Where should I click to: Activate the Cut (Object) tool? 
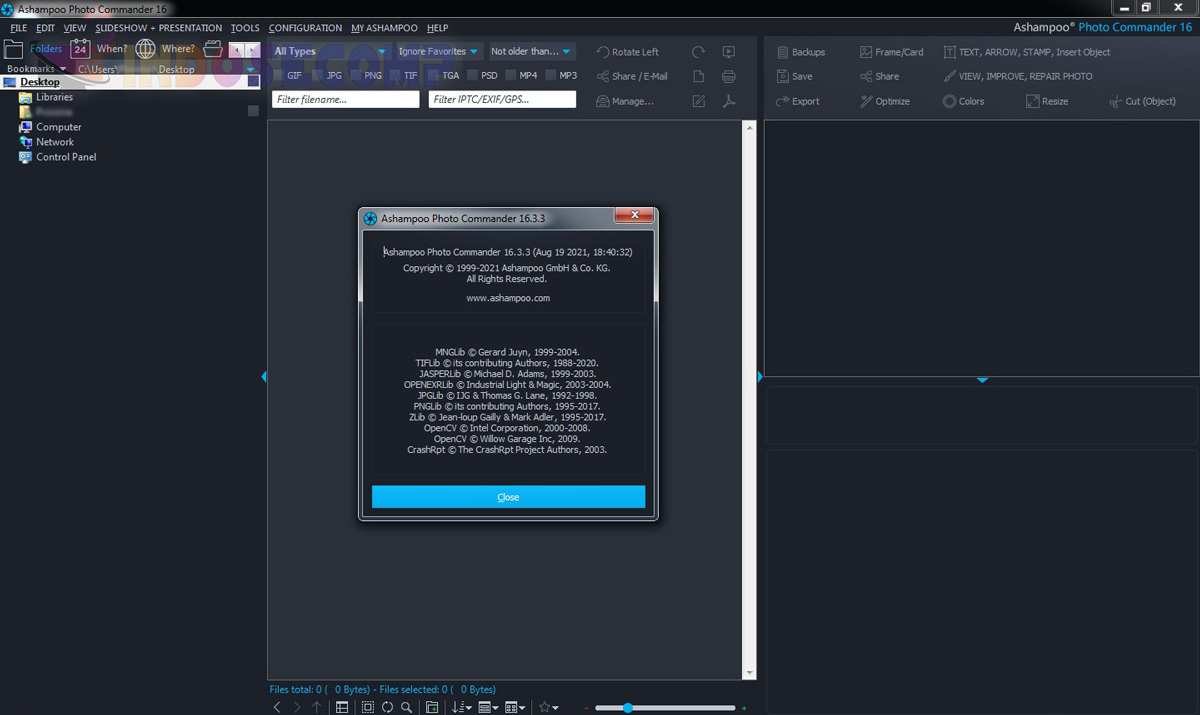point(1142,101)
